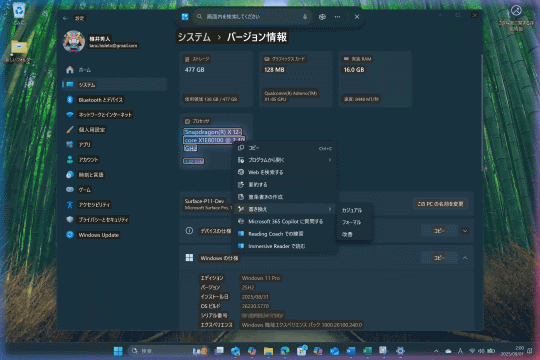Select システム in the Settings sidebar

tap(115, 85)
